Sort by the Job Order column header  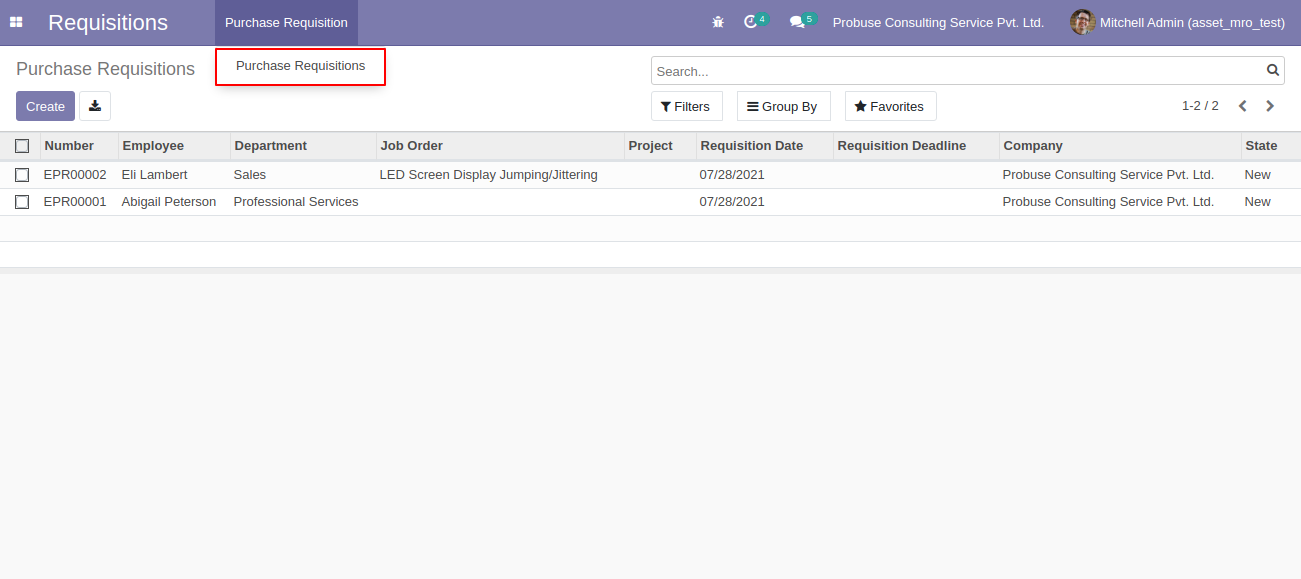(x=500, y=146)
